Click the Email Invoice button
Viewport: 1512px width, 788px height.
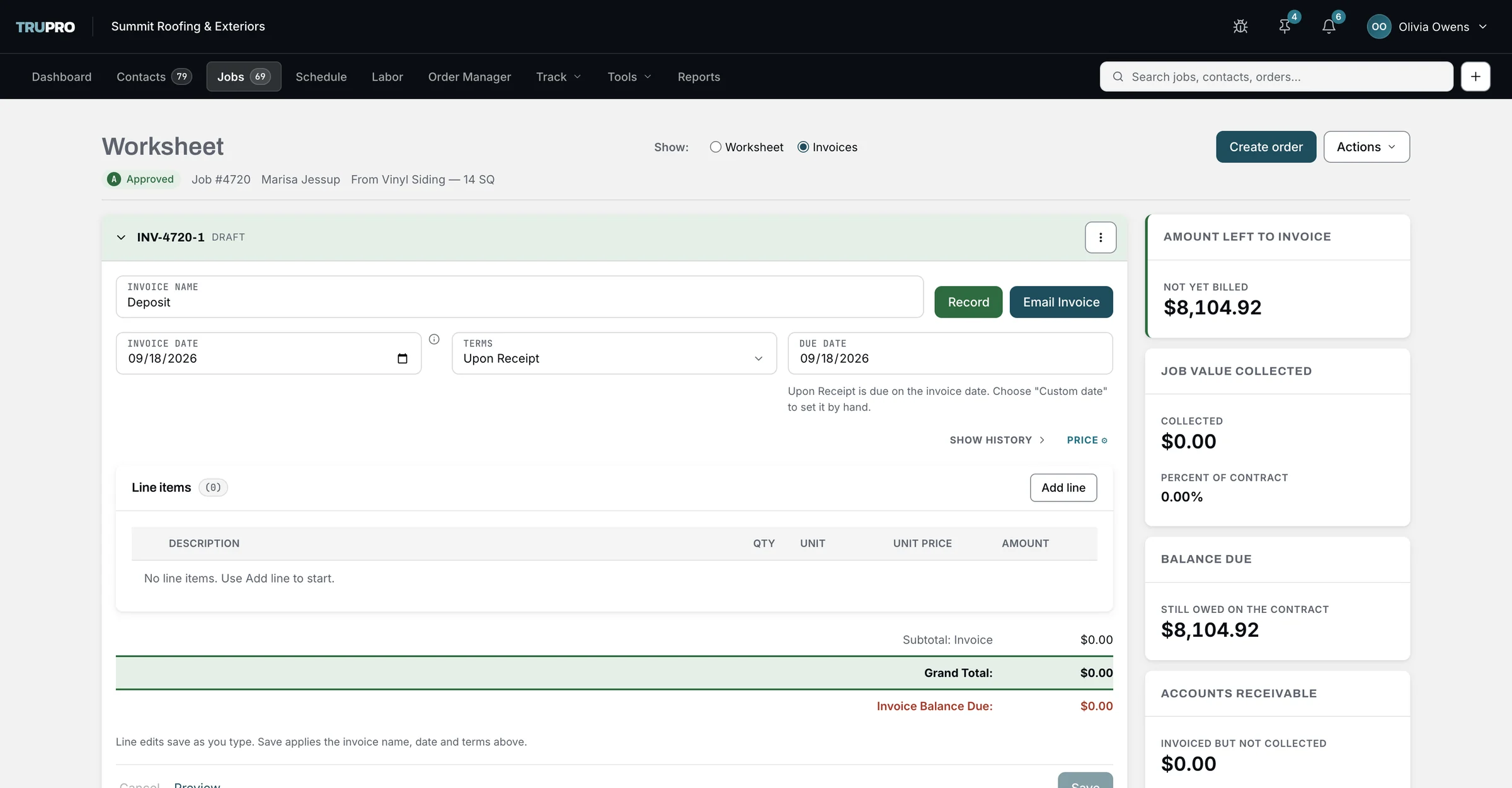(1061, 302)
